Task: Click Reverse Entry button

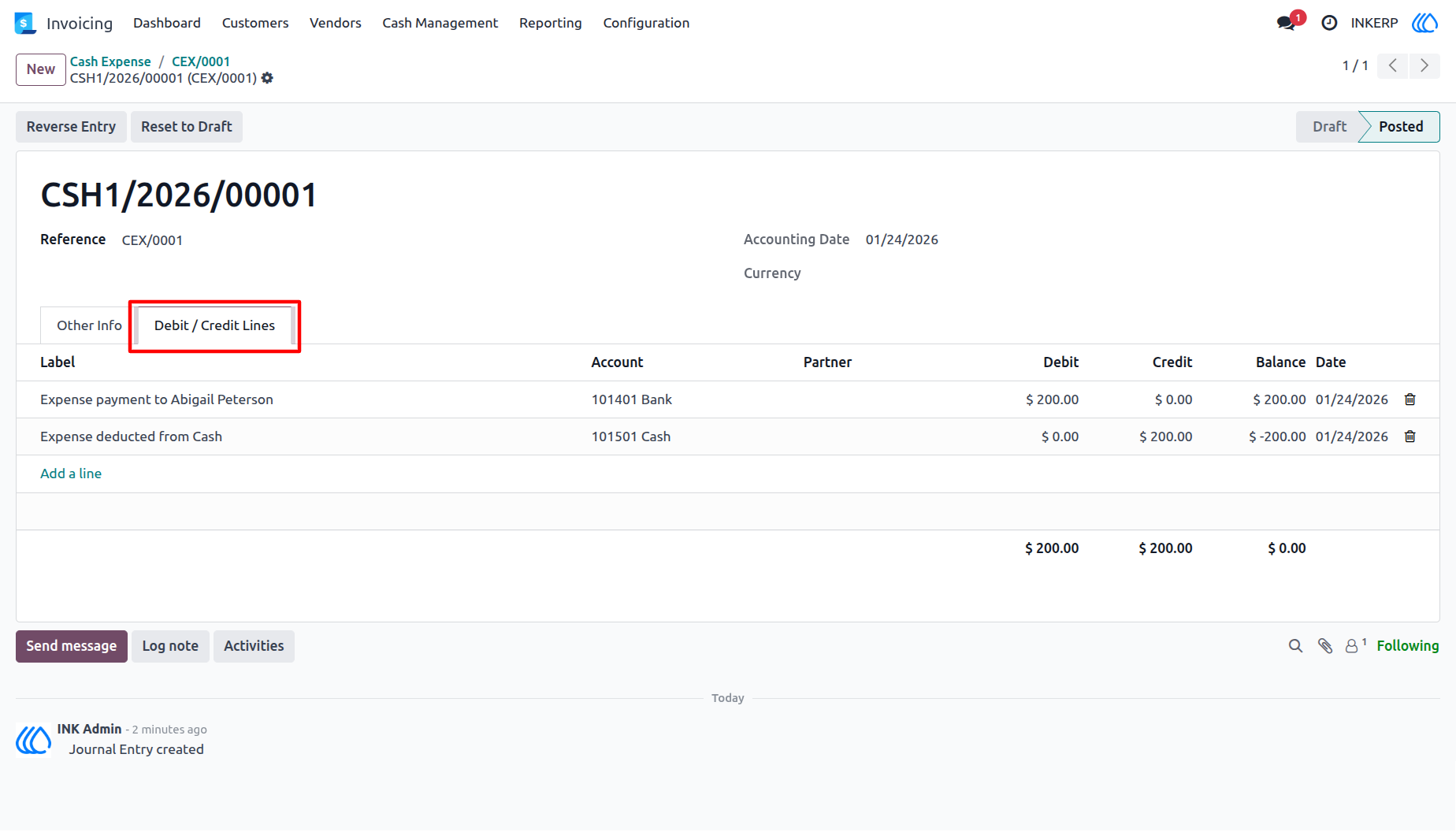Action: click(71, 127)
